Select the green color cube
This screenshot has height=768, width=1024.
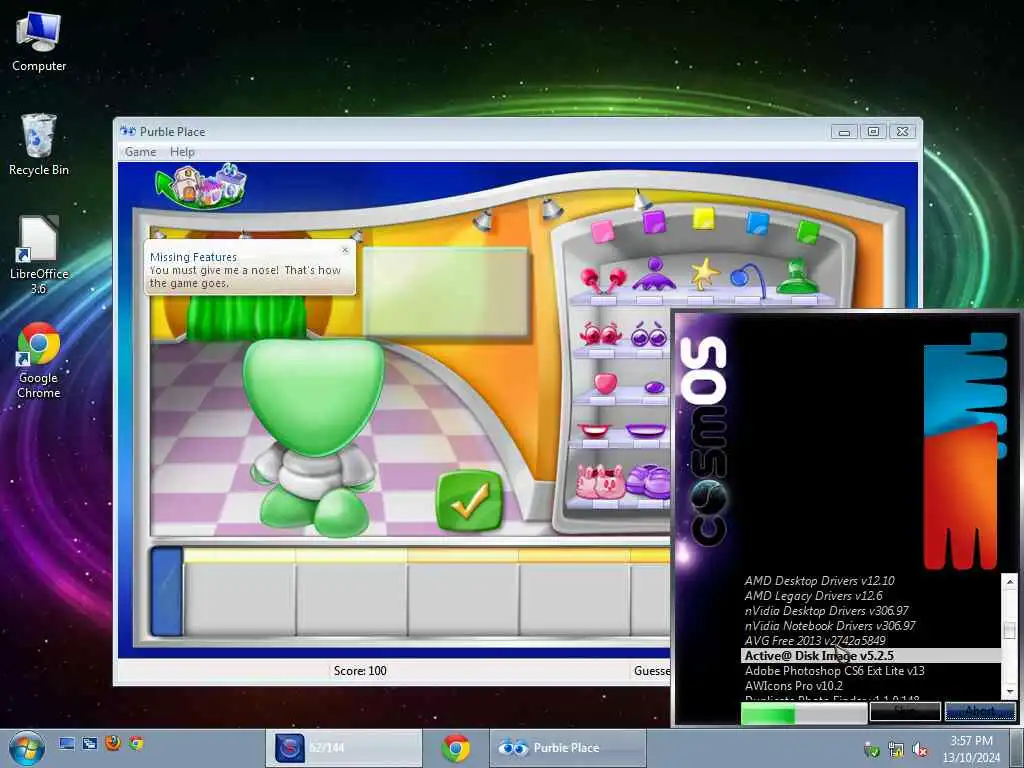pyautogui.click(x=808, y=231)
